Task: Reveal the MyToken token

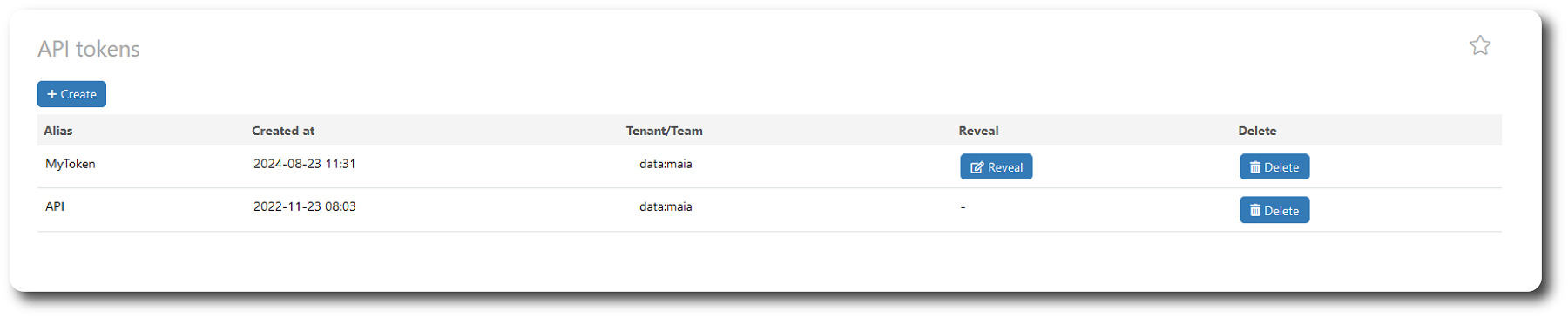Action: click(x=997, y=167)
